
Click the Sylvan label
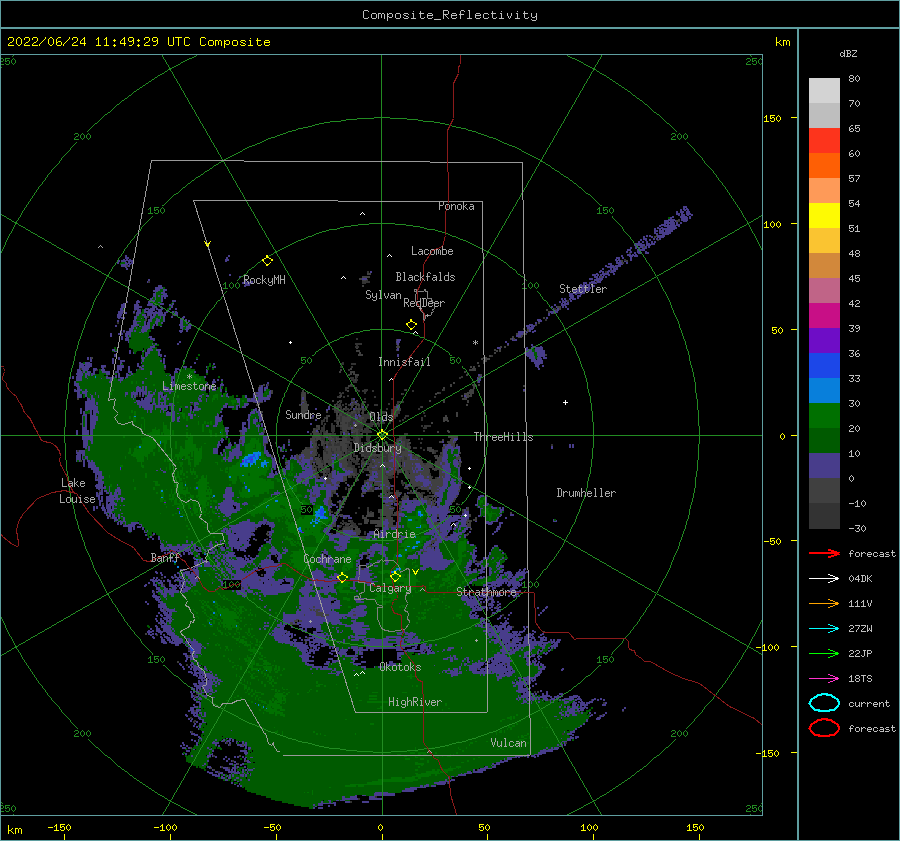click(x=383, y=295)
